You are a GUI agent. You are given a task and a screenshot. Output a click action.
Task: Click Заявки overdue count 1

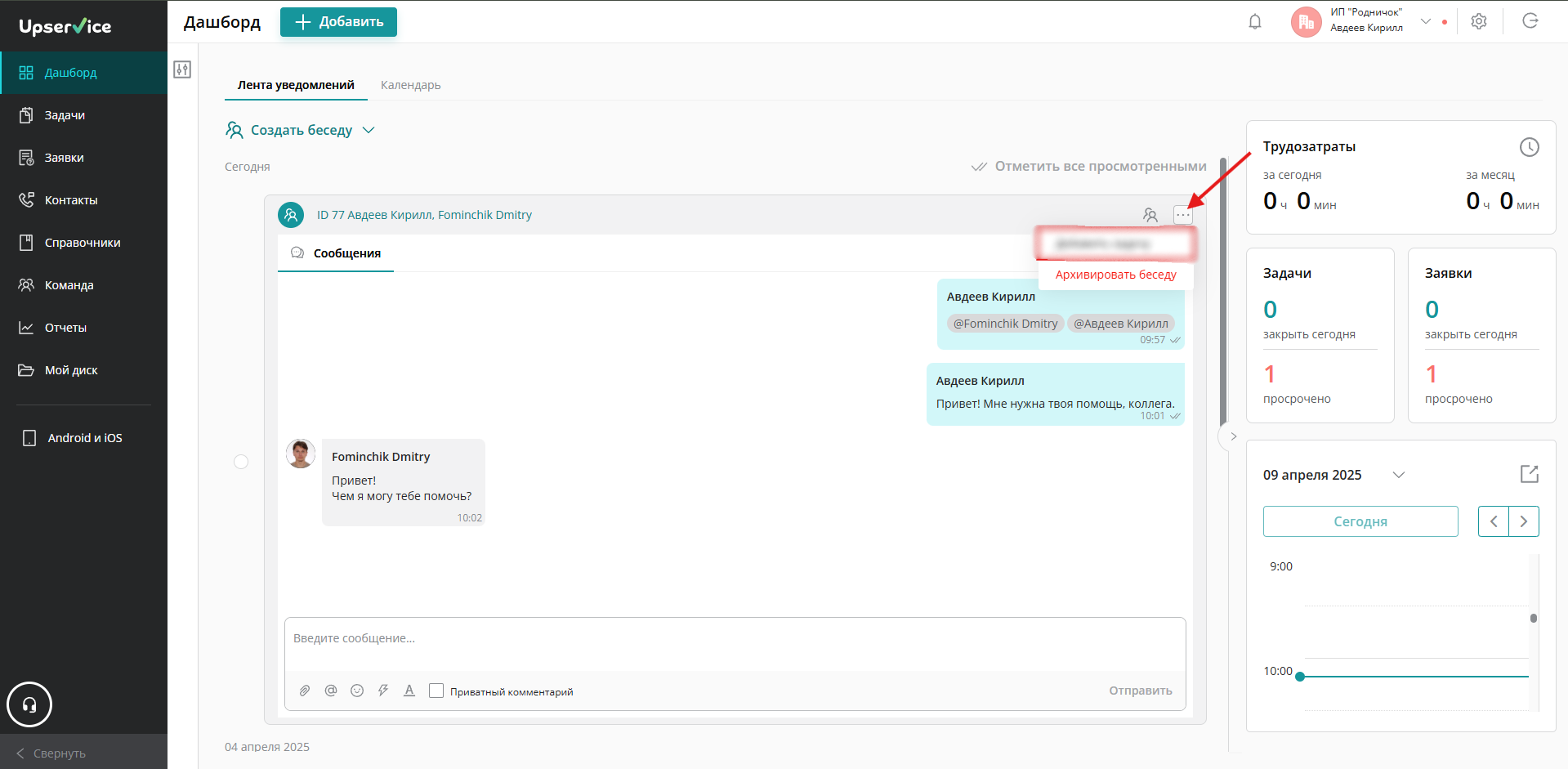tap(1432, 374)
